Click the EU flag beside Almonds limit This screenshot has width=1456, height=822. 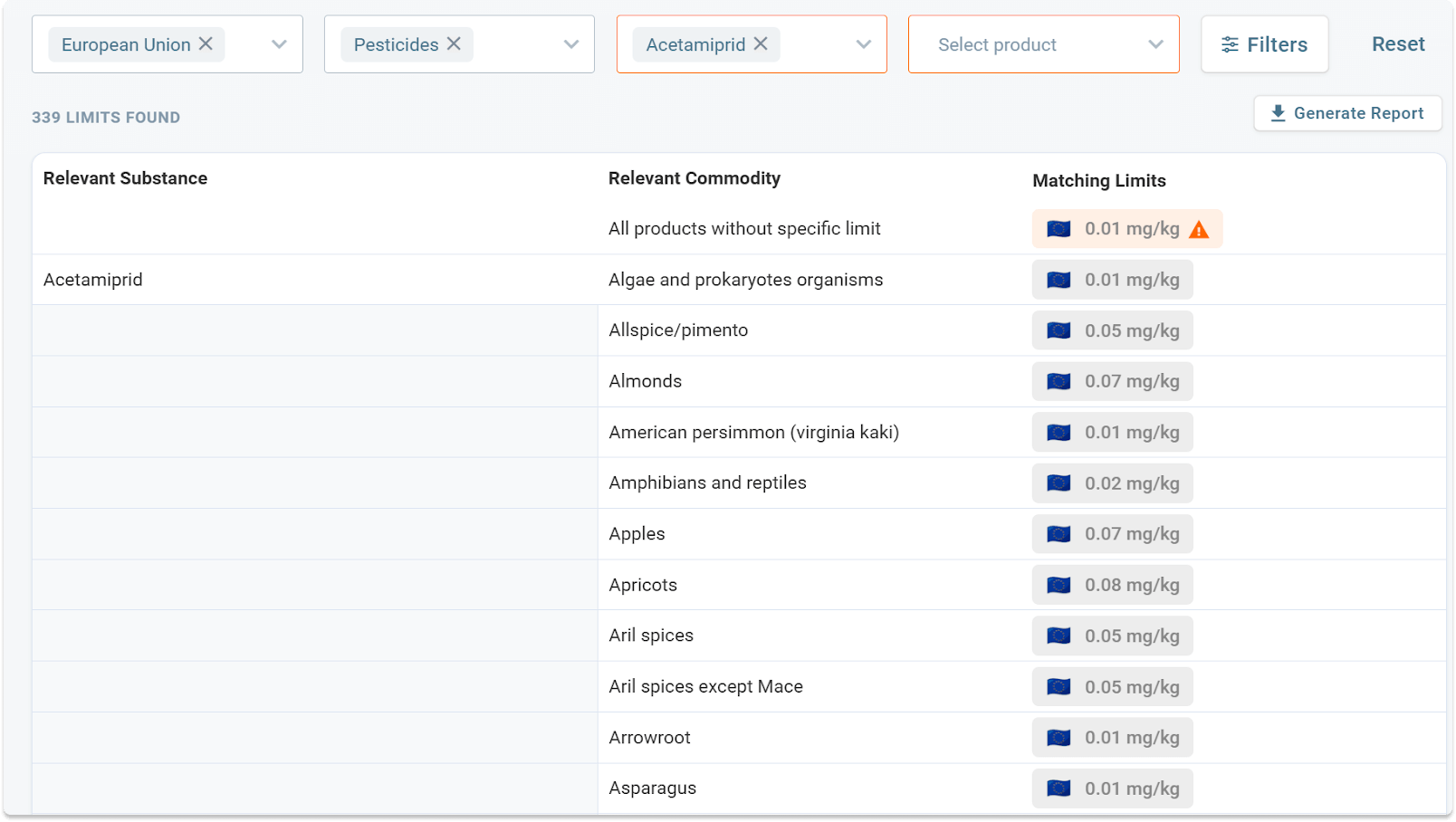[1058, 382]
